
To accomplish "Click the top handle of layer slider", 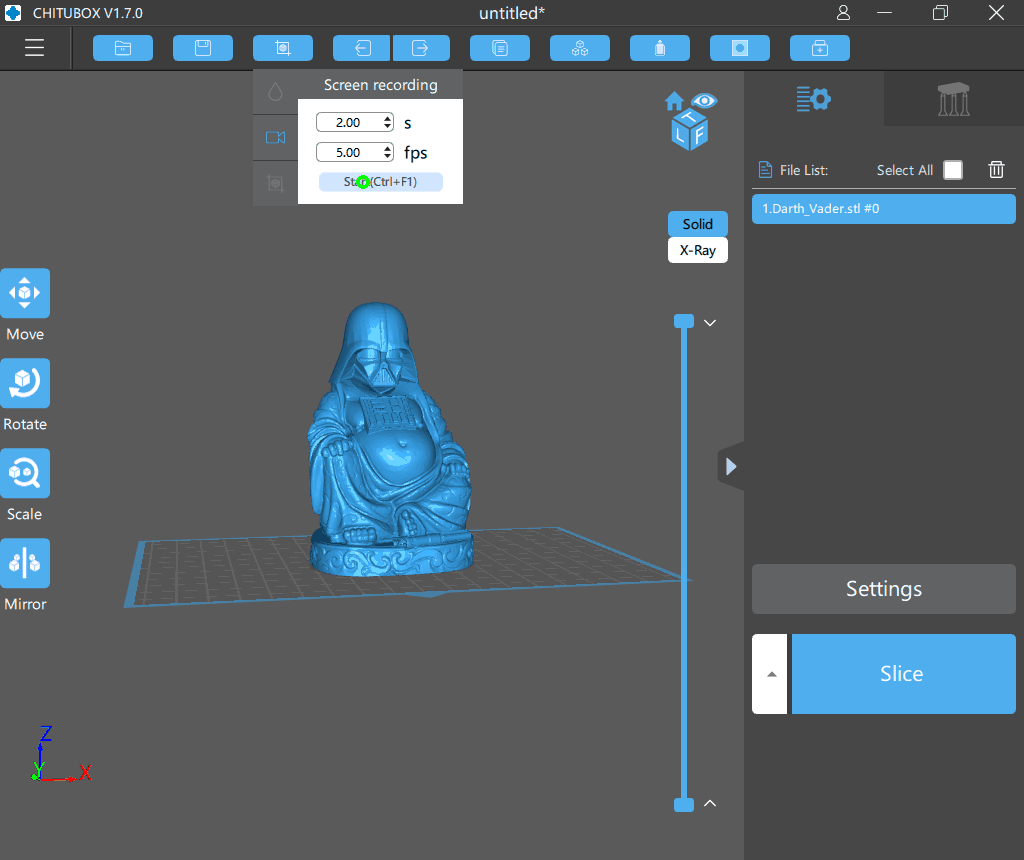I will 684,321.
